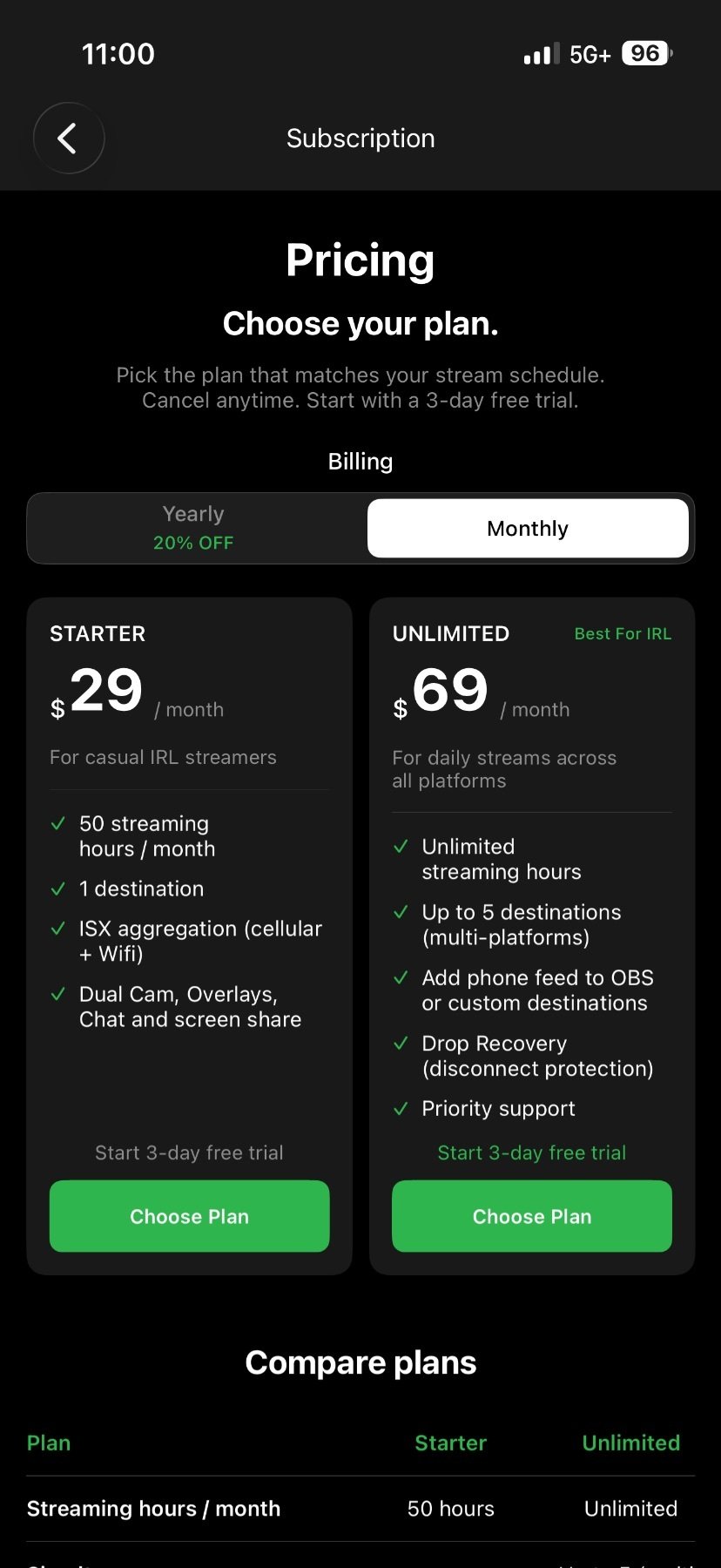721x1568 pixels.
Task: Click the Streaming hours / month comparison row
Action: click(153, 1508)
